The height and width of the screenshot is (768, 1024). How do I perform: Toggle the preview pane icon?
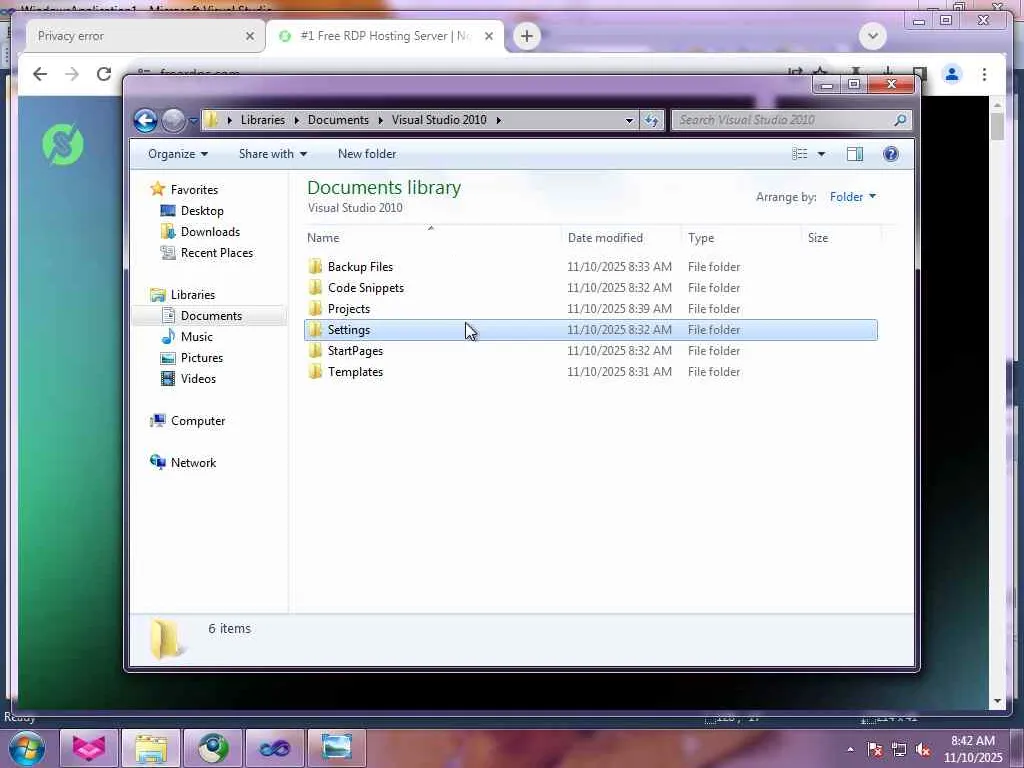855,154
